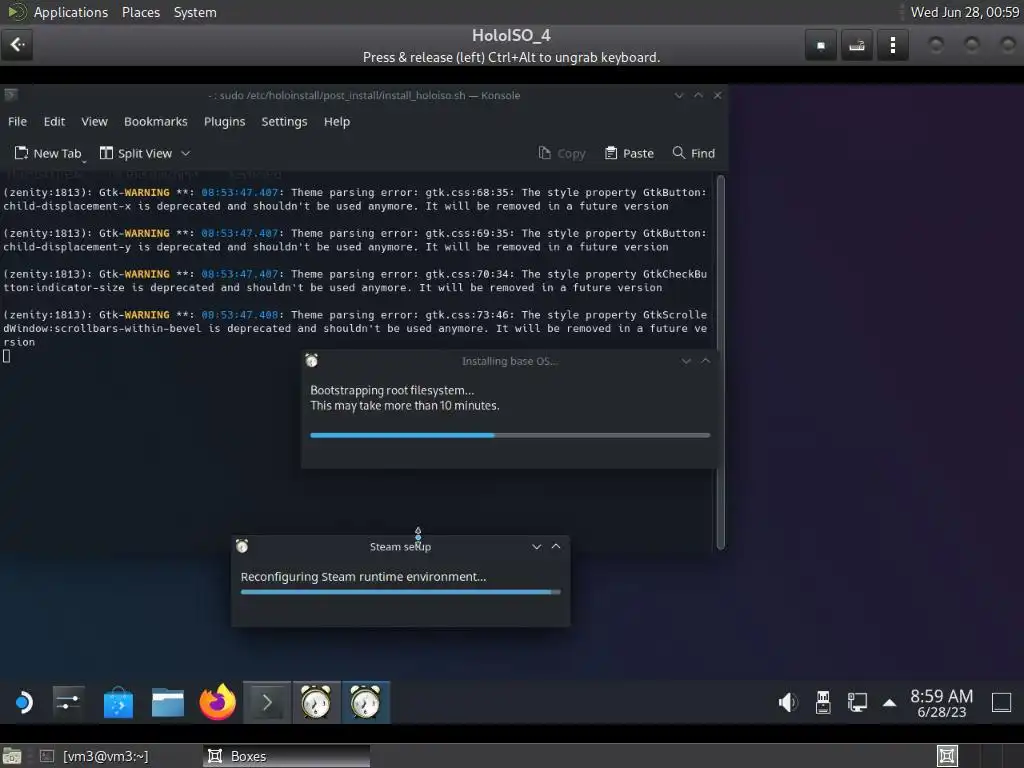The width and height of the screenshot is (1024, 768).
Task: Click up chevron on Steam setup dialog
Action: (x=556, y=547)
